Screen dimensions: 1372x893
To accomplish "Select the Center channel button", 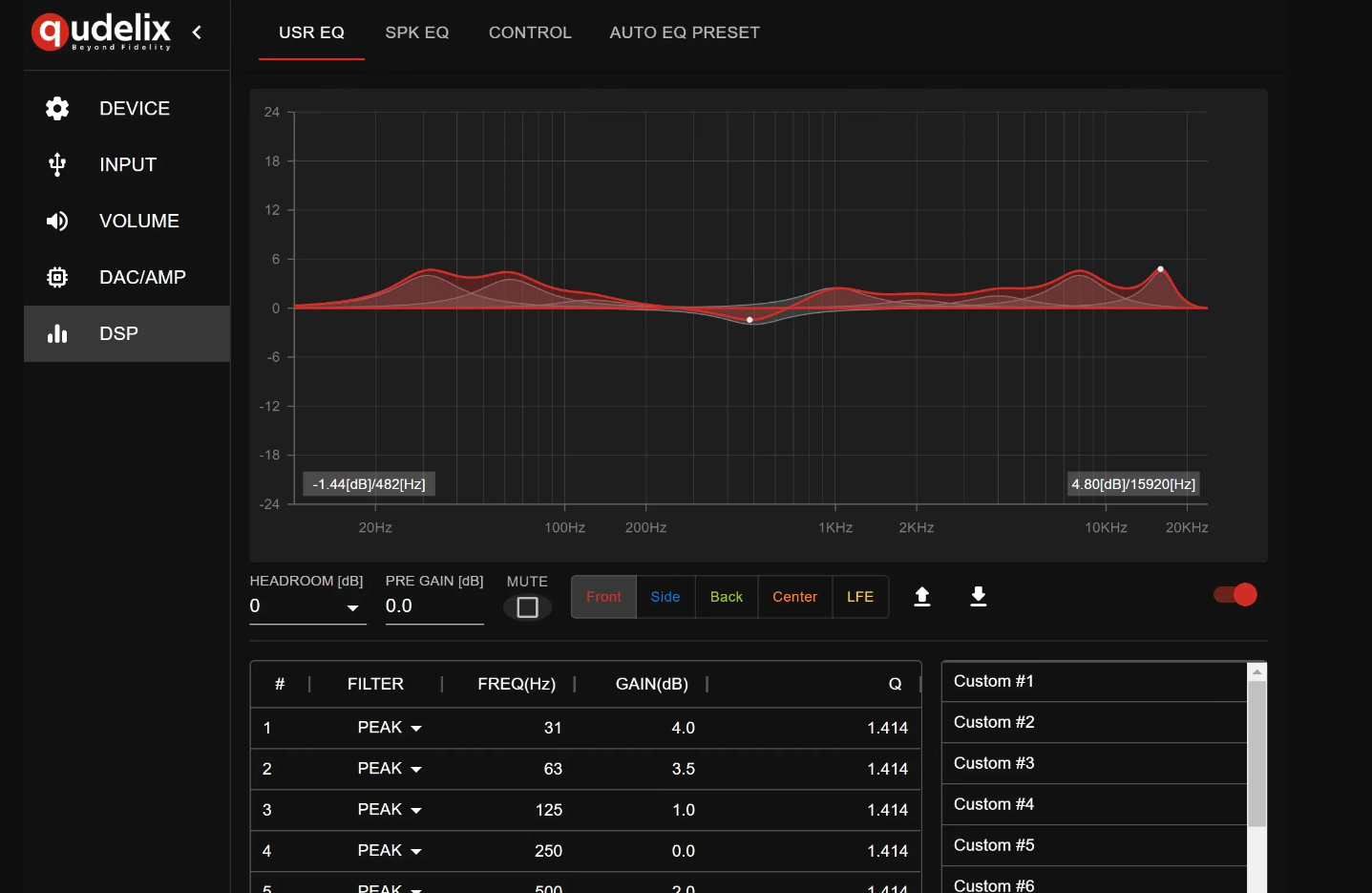I will [794, 597].
